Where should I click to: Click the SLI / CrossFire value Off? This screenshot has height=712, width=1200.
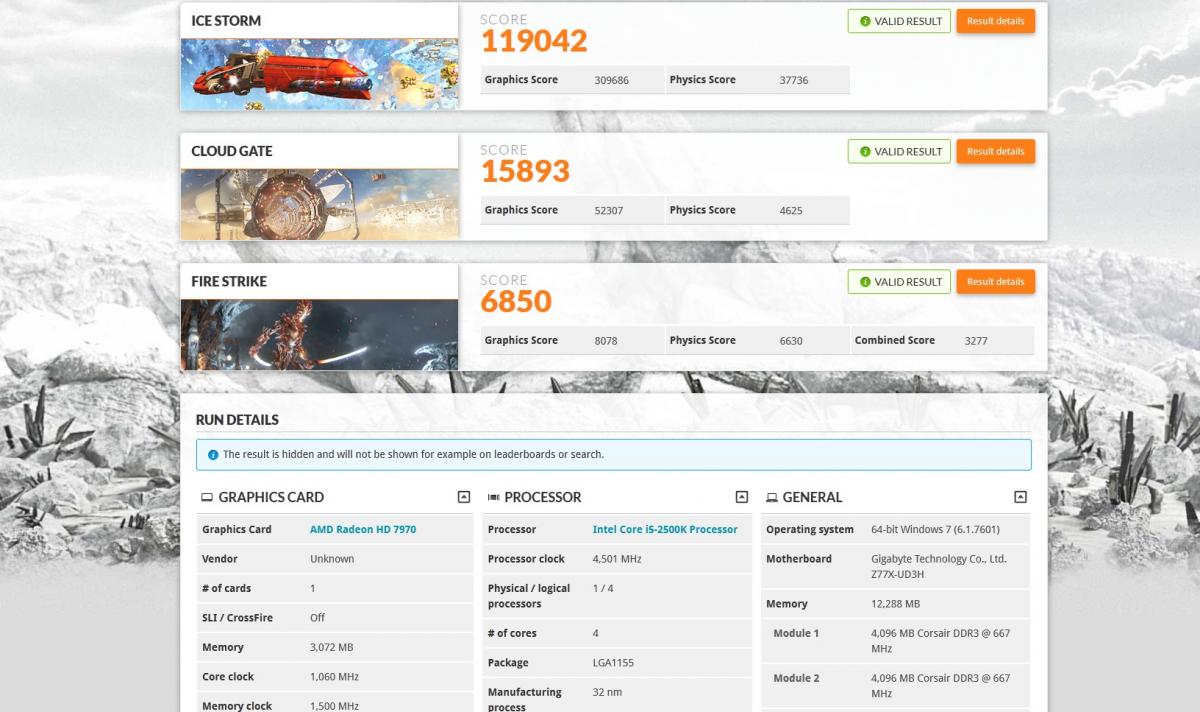(x=317, y=618)
